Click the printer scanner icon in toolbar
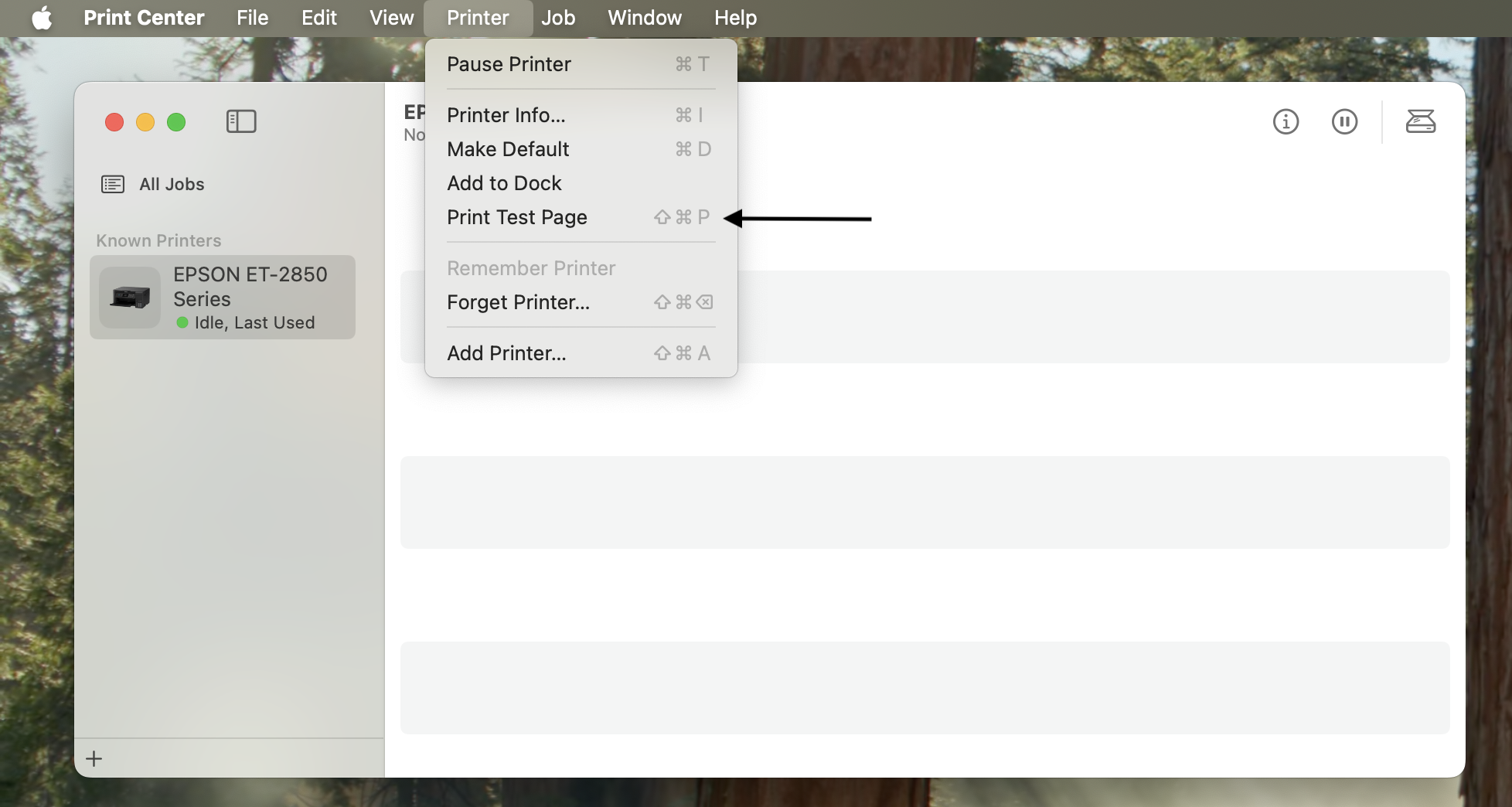The width and height of the screenshot is (1512, 807). point(1420,121)
